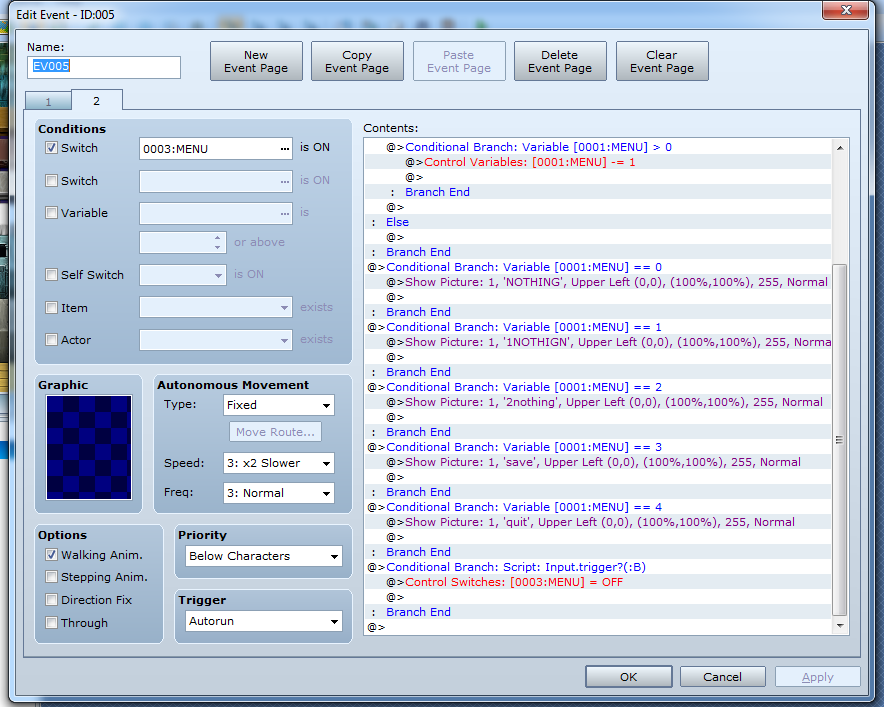Select 'Variable [0001:MENU] == 2' branch line
This screenshot has height=707, width=884.
(598, 387)
